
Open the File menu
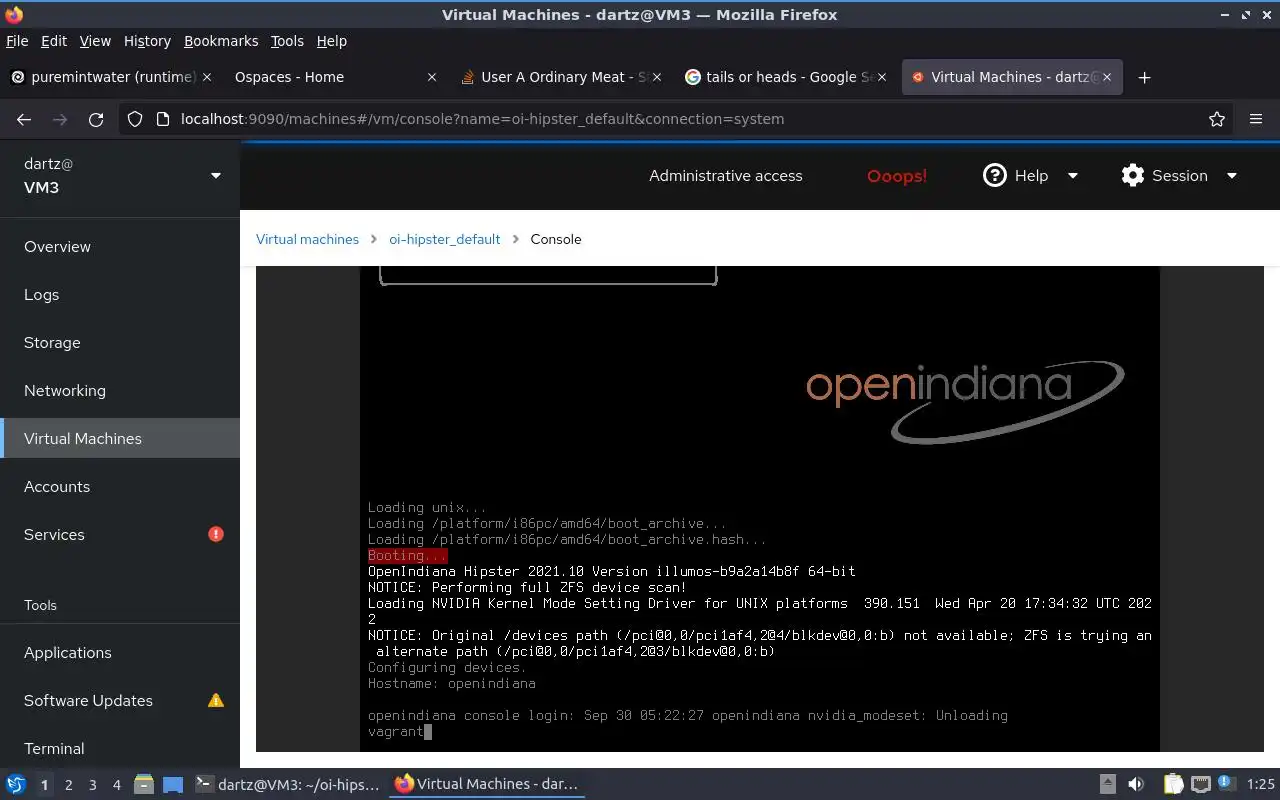pos(17,41)
